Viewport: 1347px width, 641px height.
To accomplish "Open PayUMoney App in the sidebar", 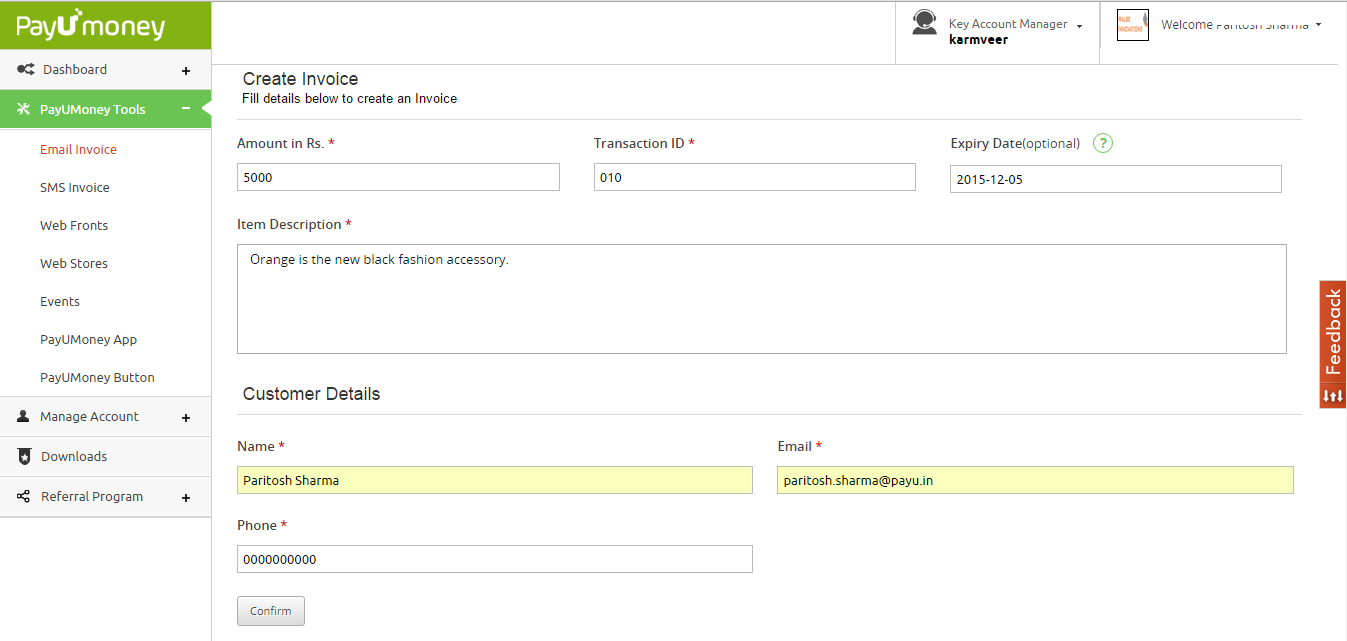I will pyautogui.click(x=88, y=339).
